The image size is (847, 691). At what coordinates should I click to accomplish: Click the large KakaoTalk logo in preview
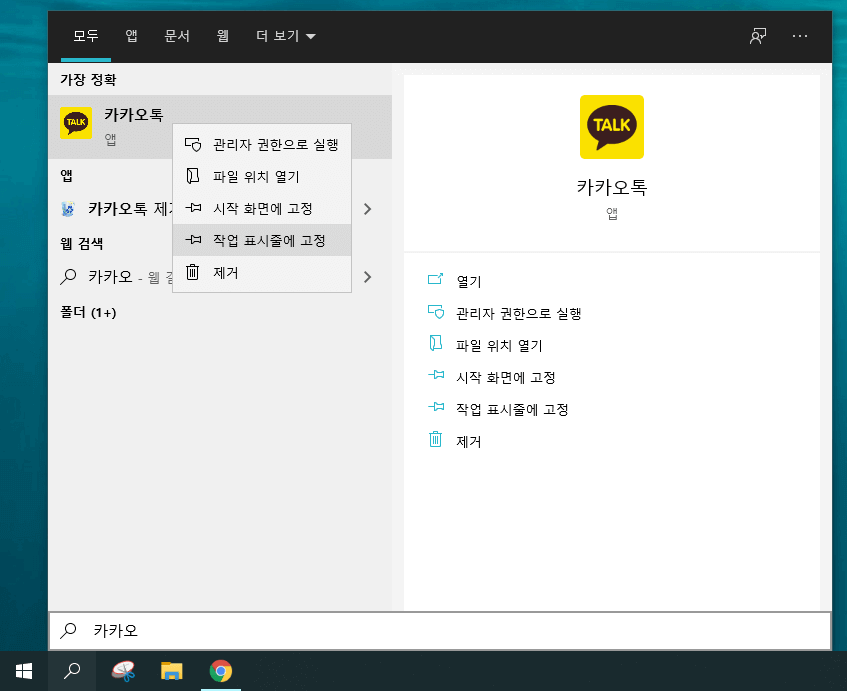point(611,127)
